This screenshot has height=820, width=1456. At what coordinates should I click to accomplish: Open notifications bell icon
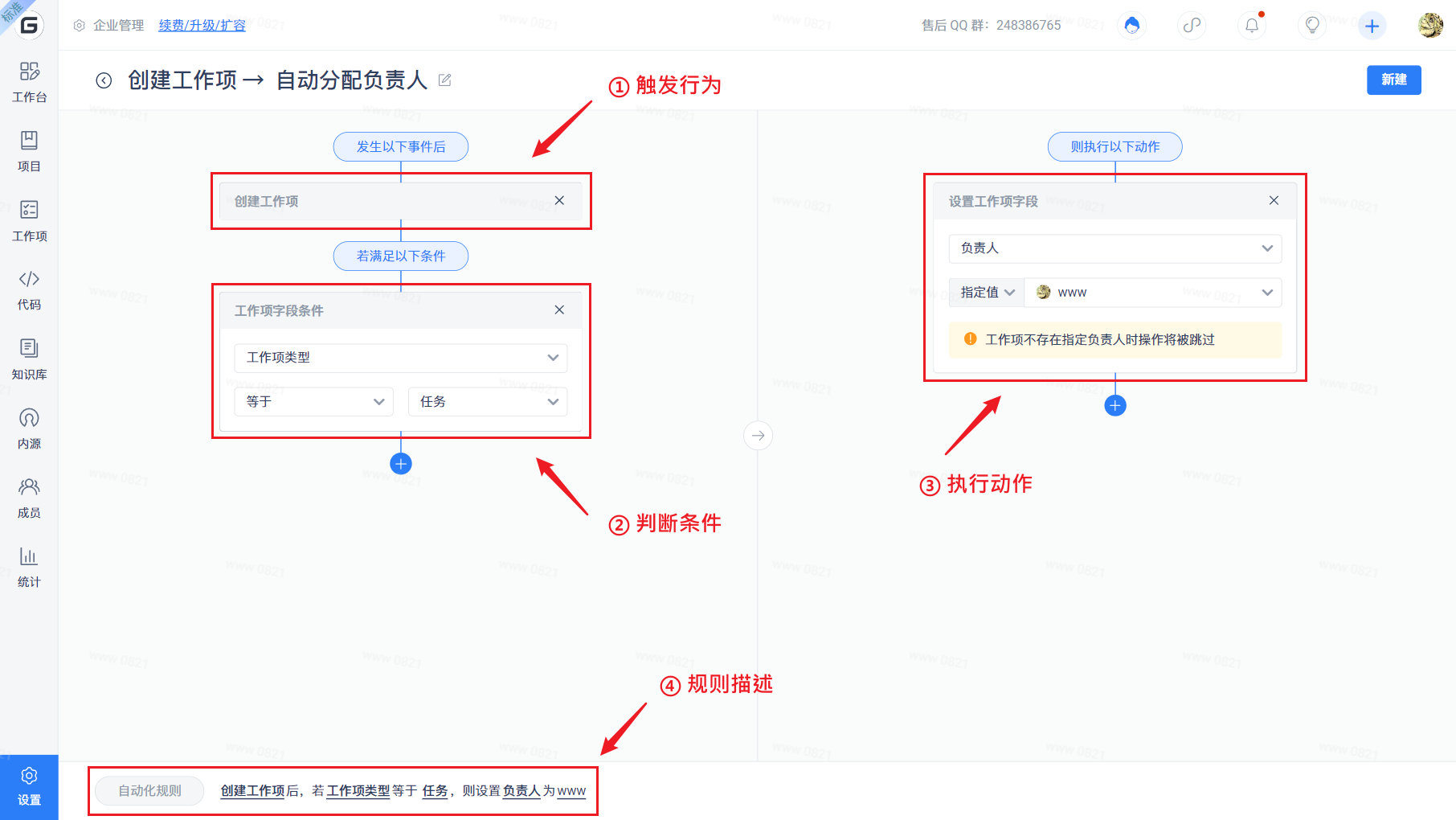[1252, 25]
